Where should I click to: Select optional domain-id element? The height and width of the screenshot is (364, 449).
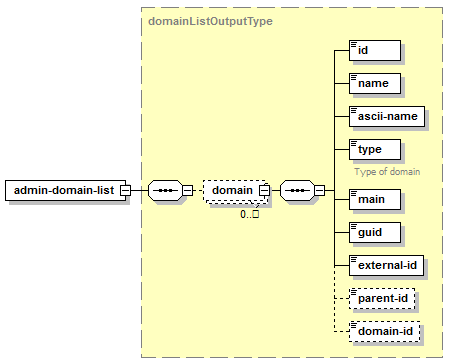pos(384,331)
